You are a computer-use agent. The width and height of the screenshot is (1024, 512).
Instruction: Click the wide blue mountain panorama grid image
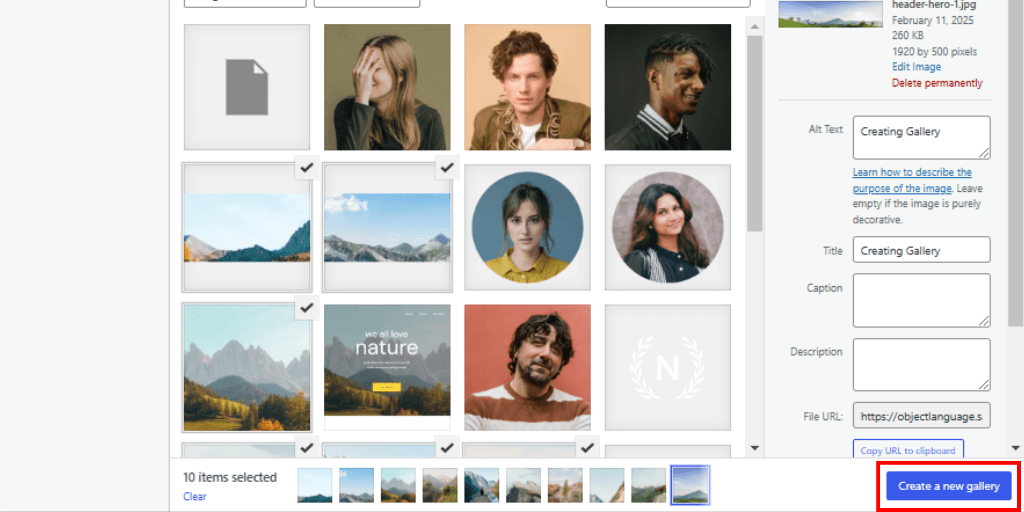point(247,227)
